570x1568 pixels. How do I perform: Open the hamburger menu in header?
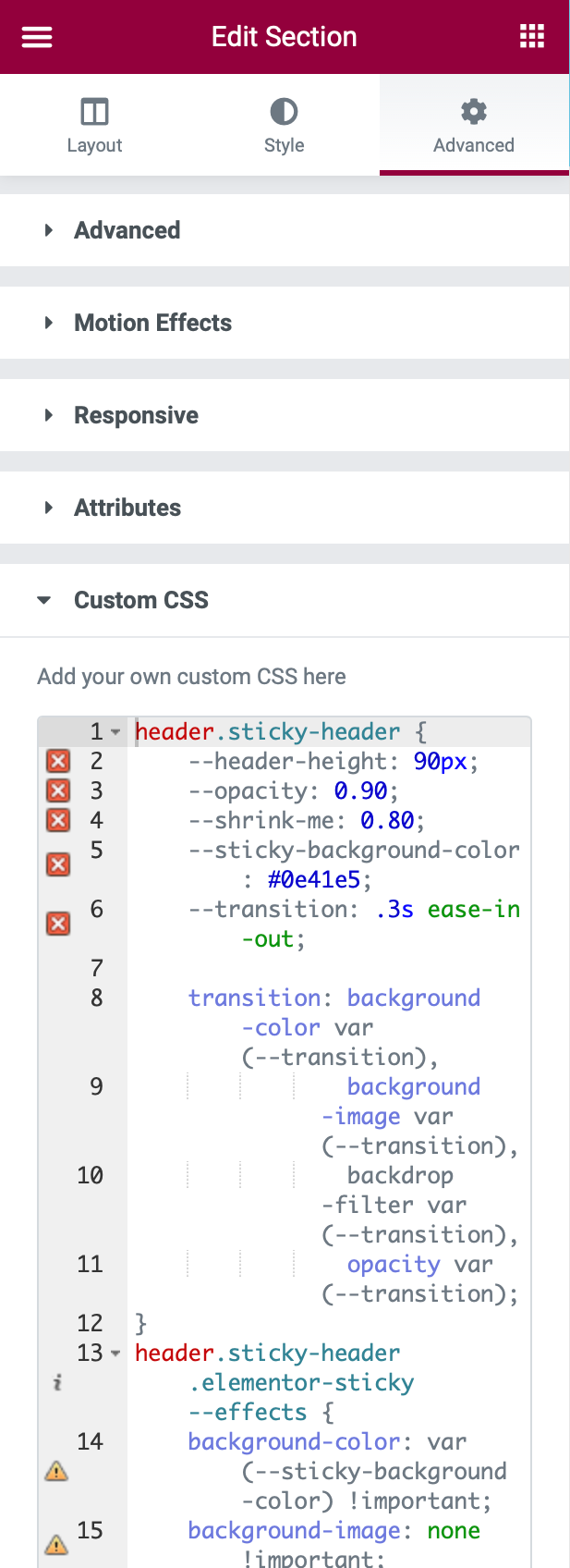click(37, 37)
